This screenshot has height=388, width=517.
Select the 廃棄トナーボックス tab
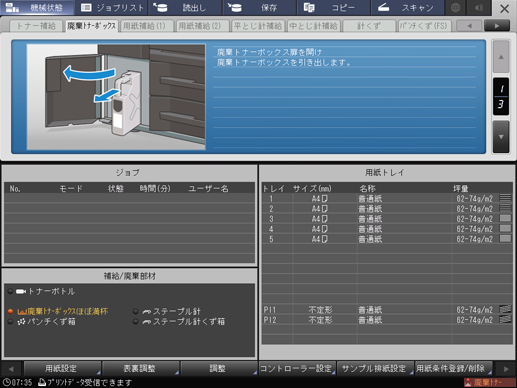pyautogui.click(x=91, y=26)
